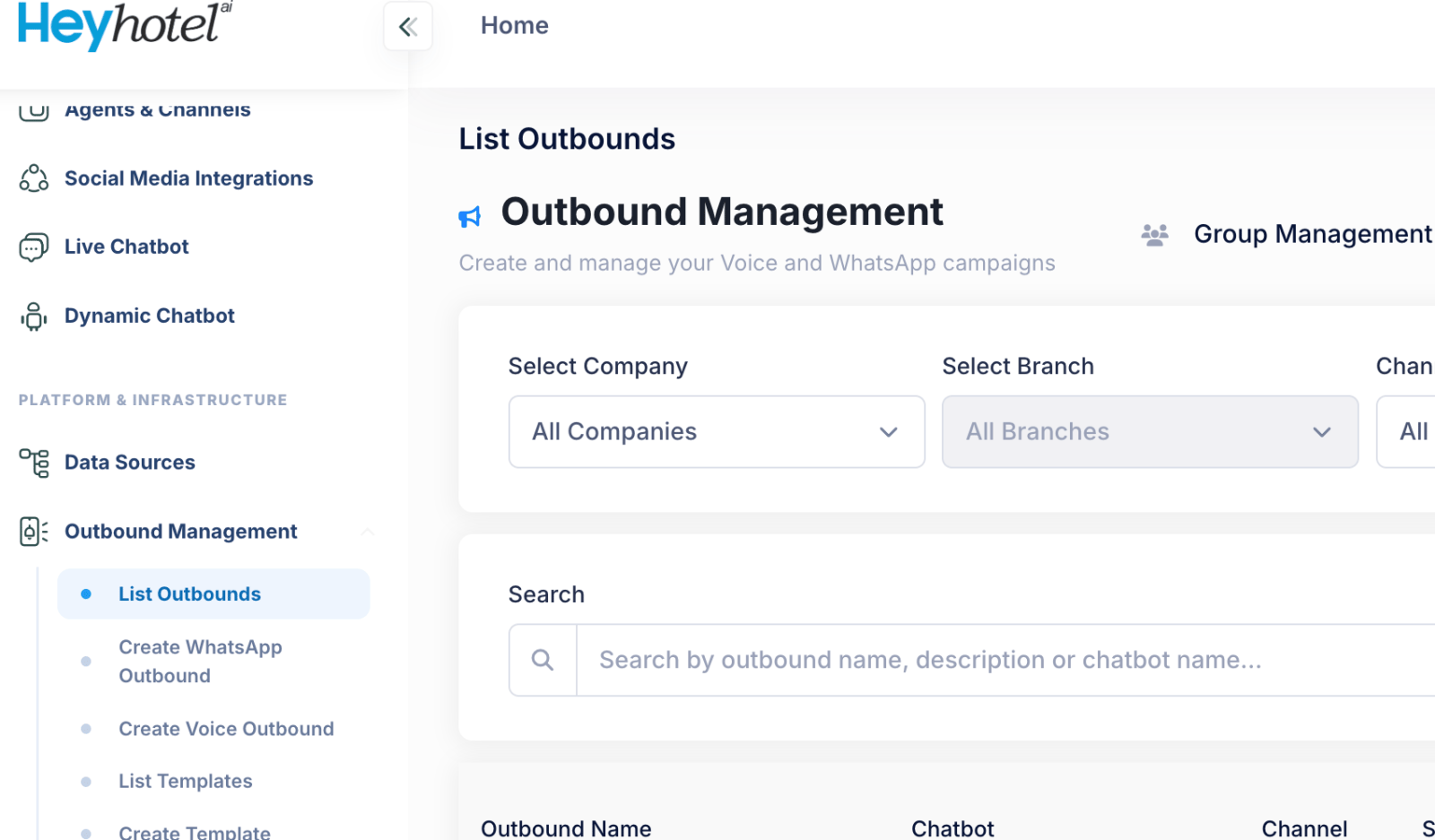This screenshot has width=1435, height=840.
Task: Open Create Voice Outbound
Action: (226, 729)
